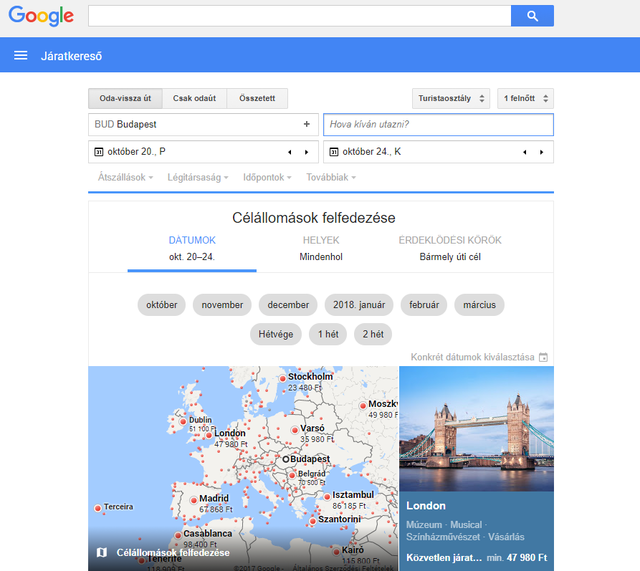Go to previous departure date arrow
This screenshot has width=640, height=571.
pyautogui.click(x=290, y=152)
